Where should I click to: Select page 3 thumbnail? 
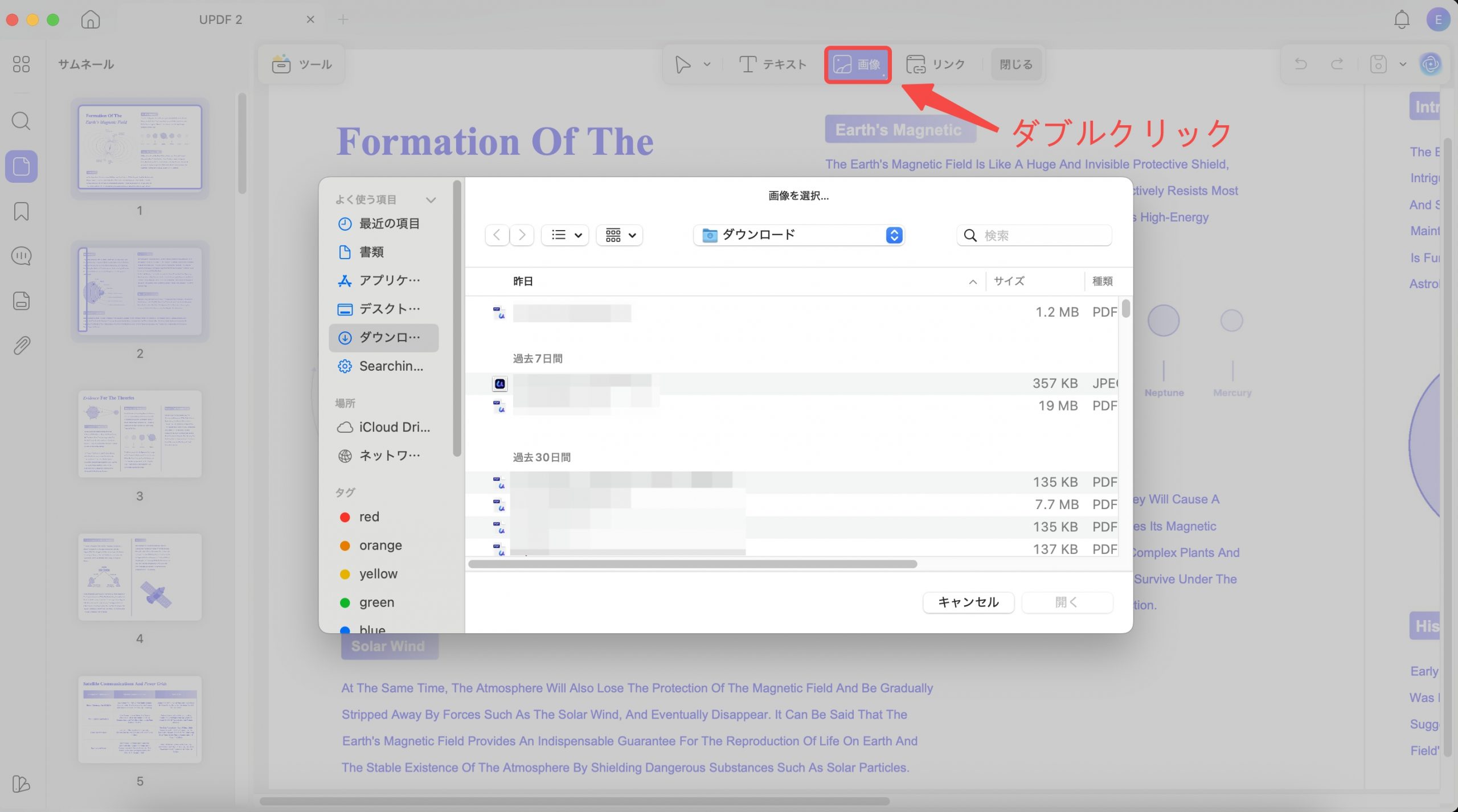pyautogui.click(x=140, y=433)
